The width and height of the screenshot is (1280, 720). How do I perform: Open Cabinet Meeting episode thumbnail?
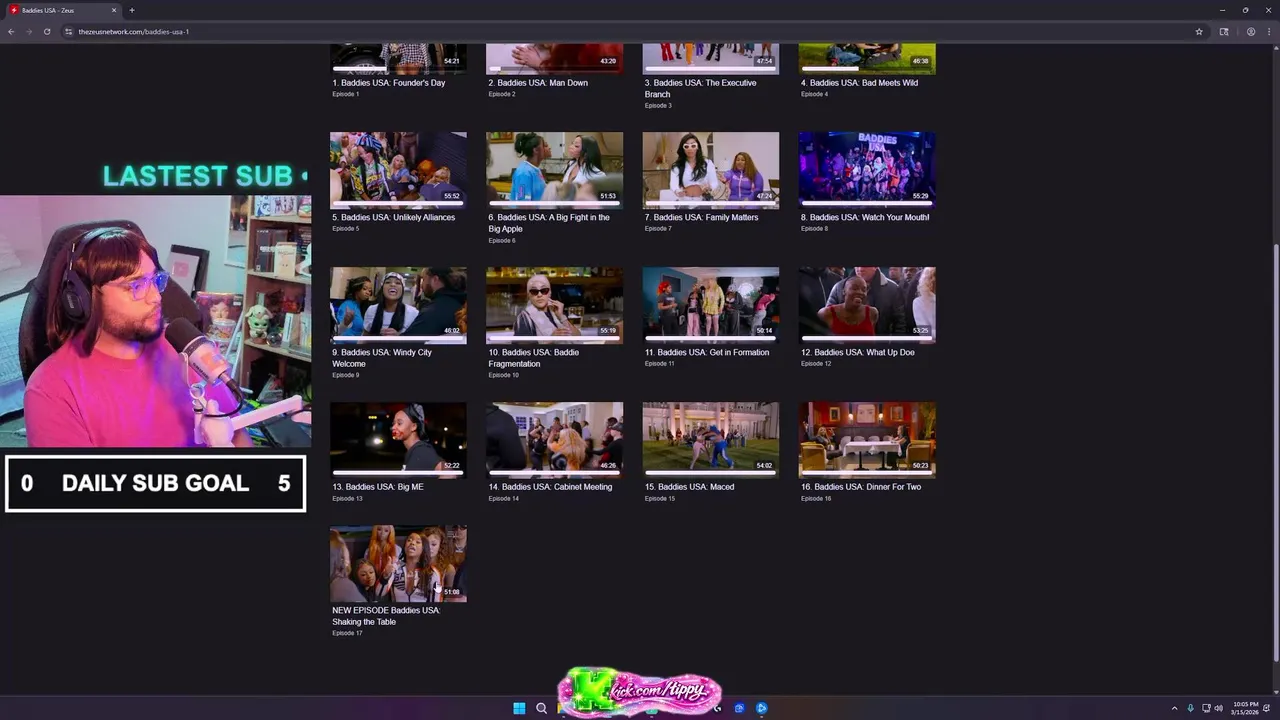coord(554,440)
